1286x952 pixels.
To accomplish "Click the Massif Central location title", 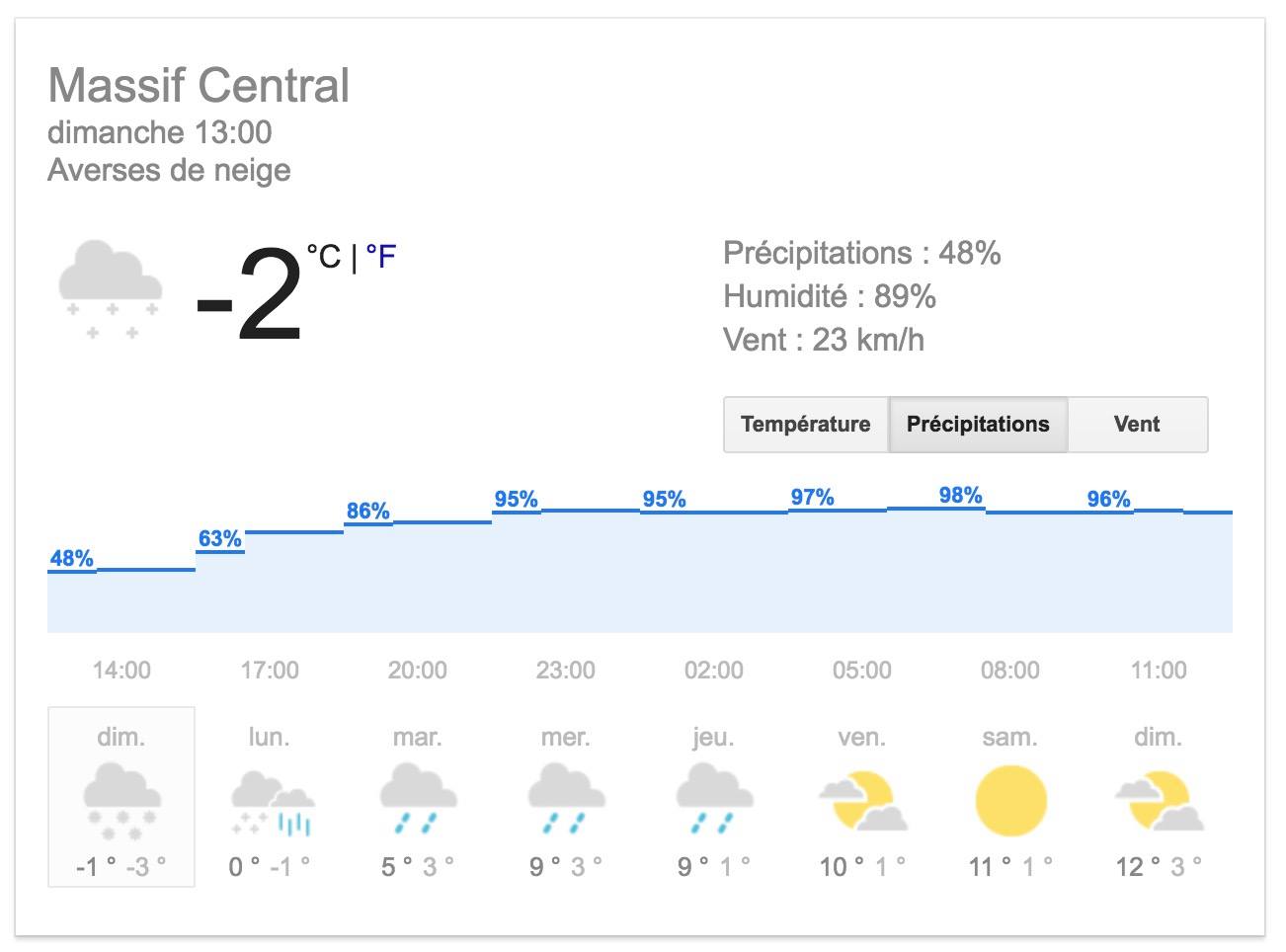I will click(x=199, y=85).
